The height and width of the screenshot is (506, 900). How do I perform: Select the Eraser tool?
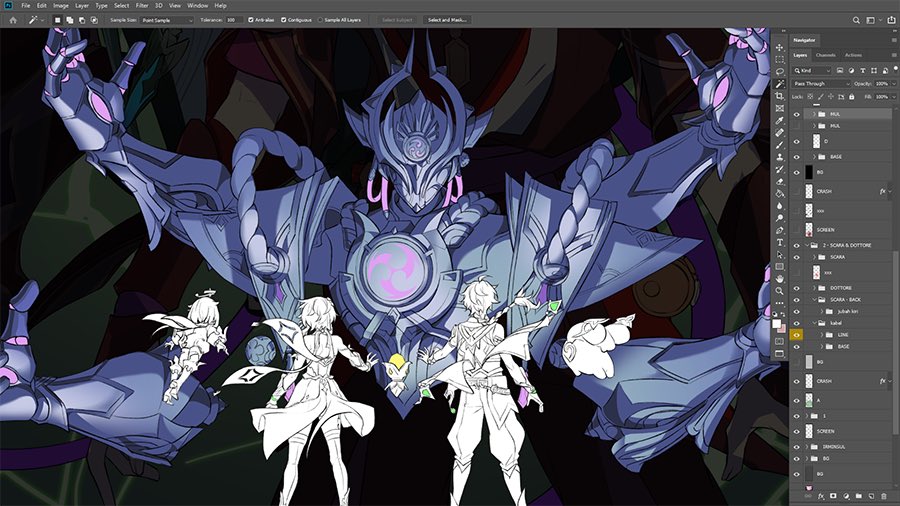click(779, 181)
